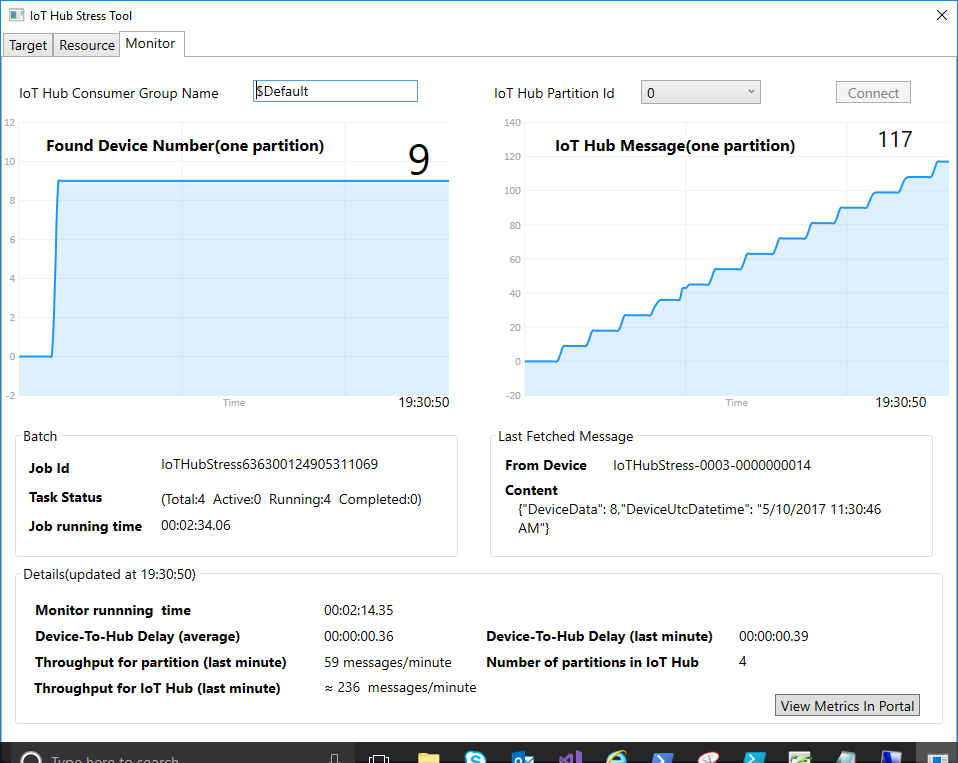
Task: Close the IoT Hub Stress Tool window
Action: [942, 15]
